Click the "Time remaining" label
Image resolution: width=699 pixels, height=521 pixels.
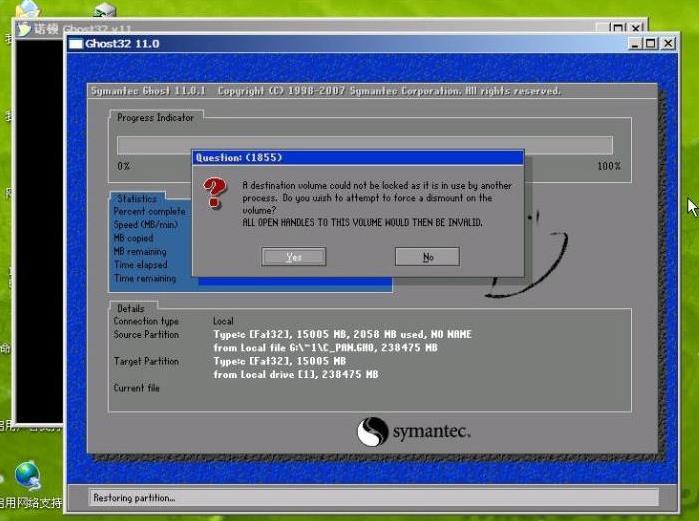pos(145,278)
